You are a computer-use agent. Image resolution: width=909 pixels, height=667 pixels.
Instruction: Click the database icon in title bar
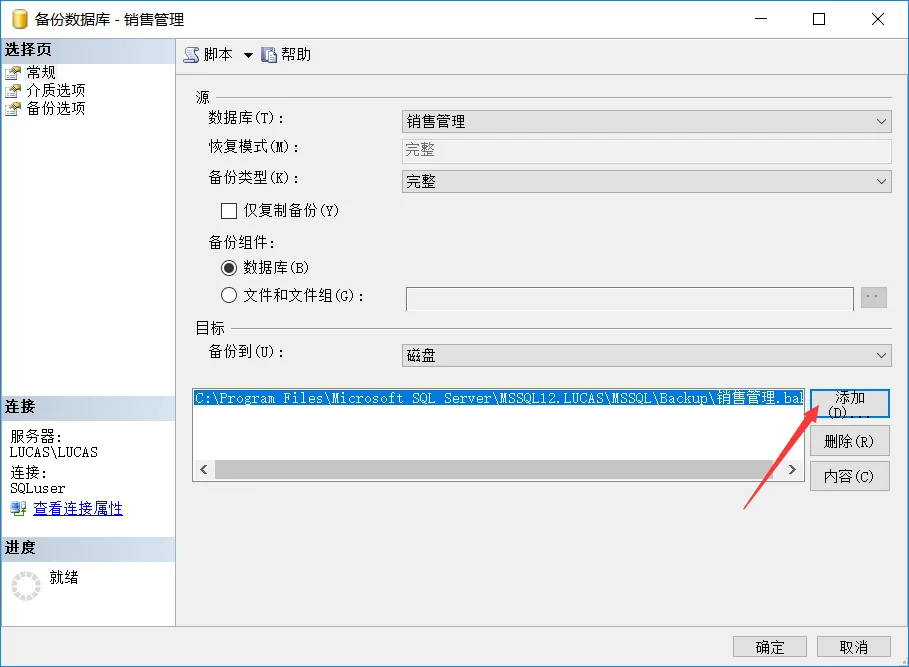tap(20, 19)
